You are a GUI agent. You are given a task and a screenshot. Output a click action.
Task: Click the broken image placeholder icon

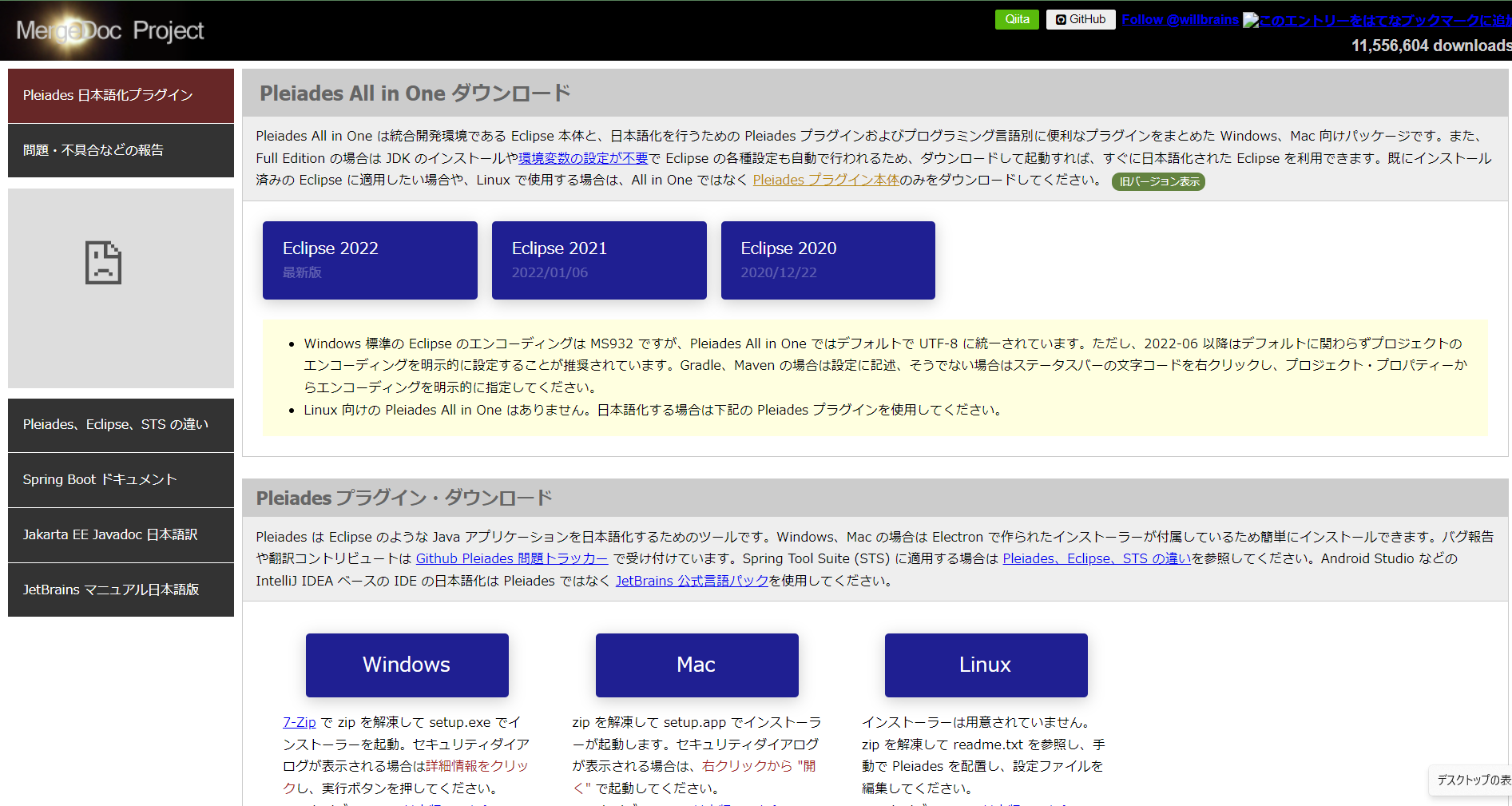click(x=103, y=263)
